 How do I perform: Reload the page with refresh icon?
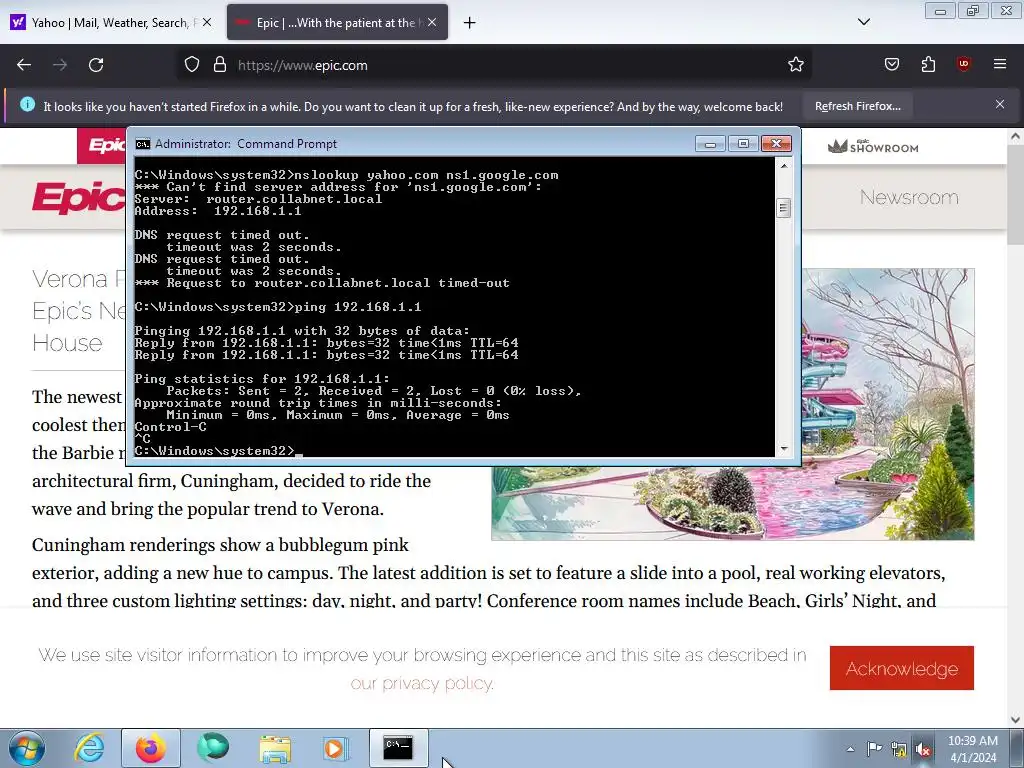[96, 65]
